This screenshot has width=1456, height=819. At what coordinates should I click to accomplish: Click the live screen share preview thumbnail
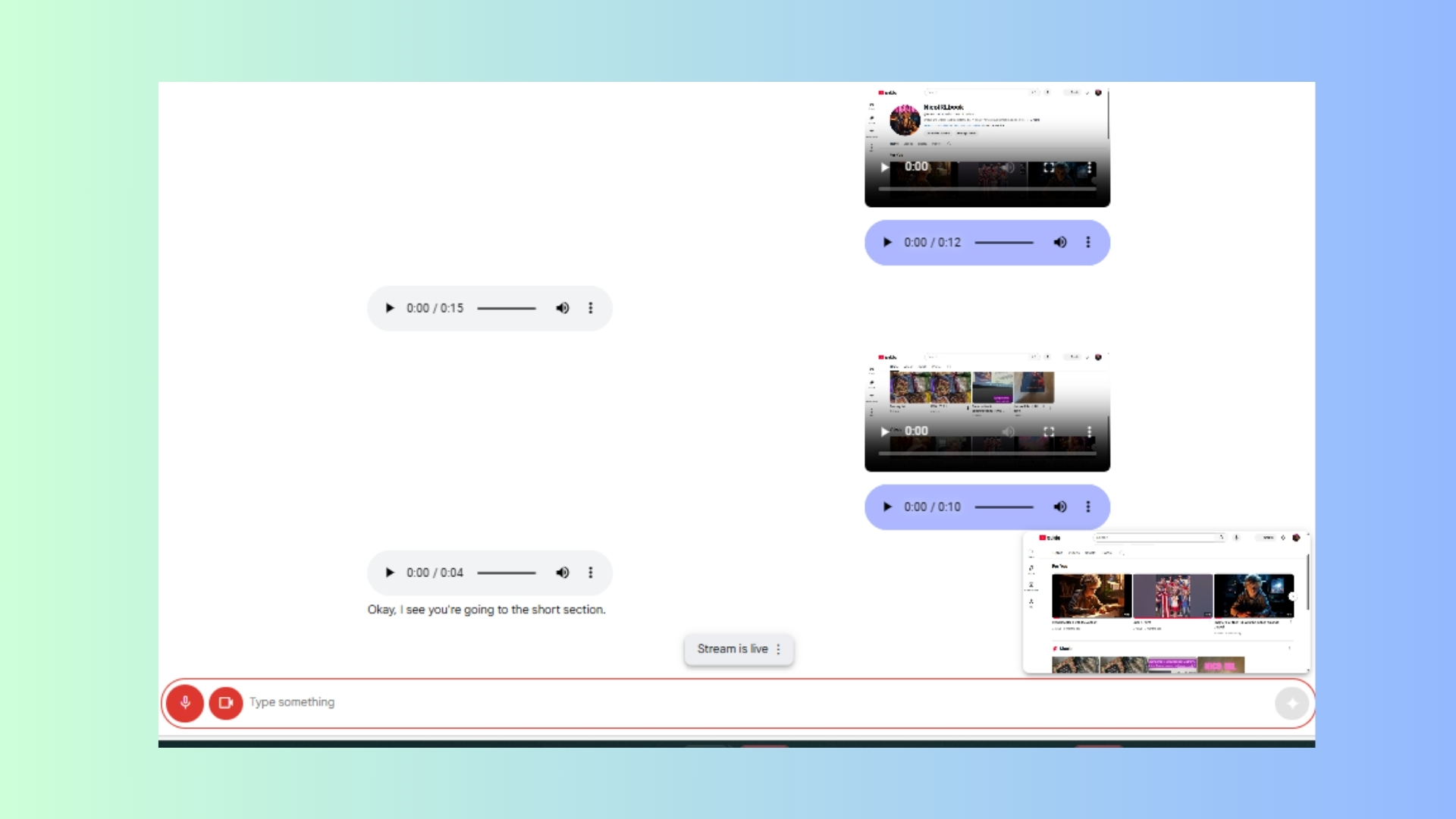tap(1166, 603)
